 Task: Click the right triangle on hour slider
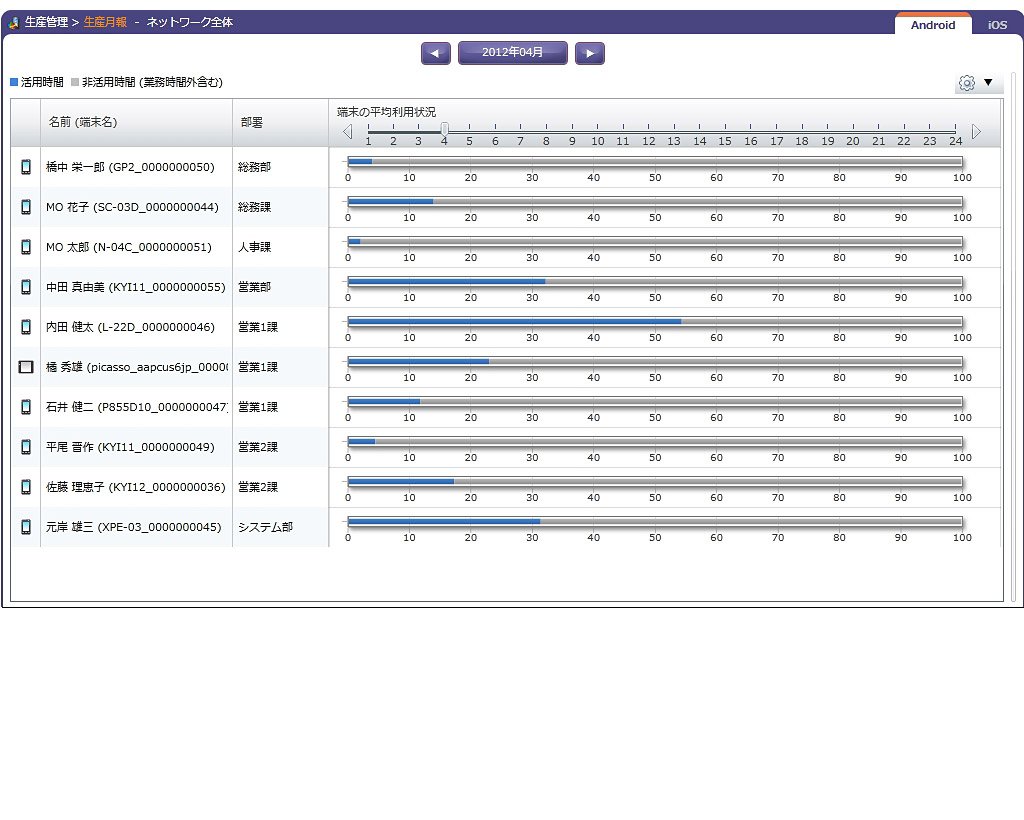(976, 131)
